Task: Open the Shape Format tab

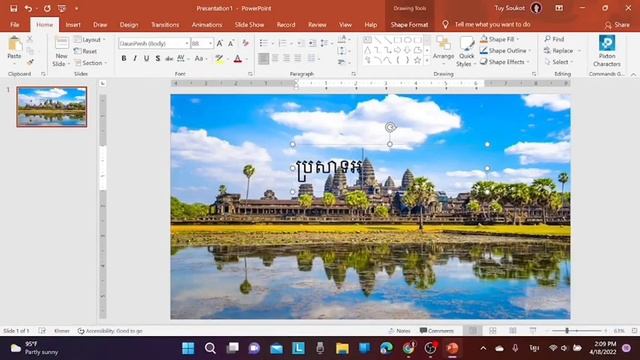Action: point(409,24)
